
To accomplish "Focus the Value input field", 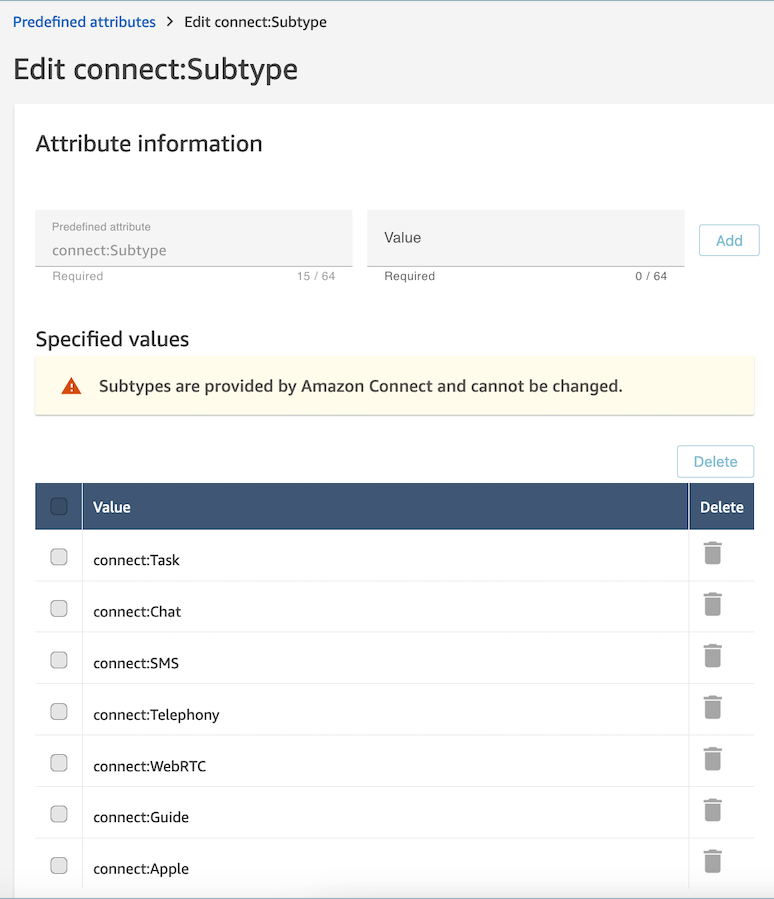I will pyautogui.click(x=526, y=238).
